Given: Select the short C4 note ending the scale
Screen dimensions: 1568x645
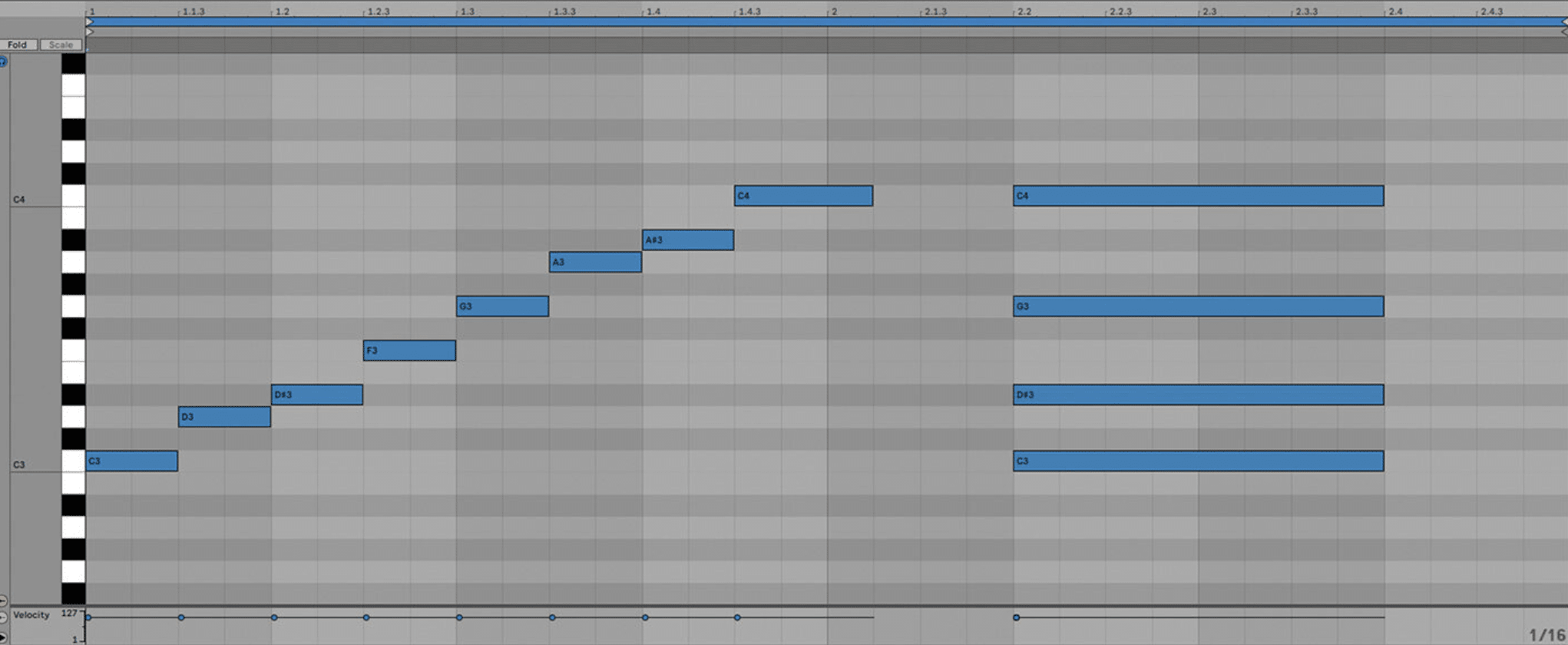Looking at the screenshot, I should (803, 196).
